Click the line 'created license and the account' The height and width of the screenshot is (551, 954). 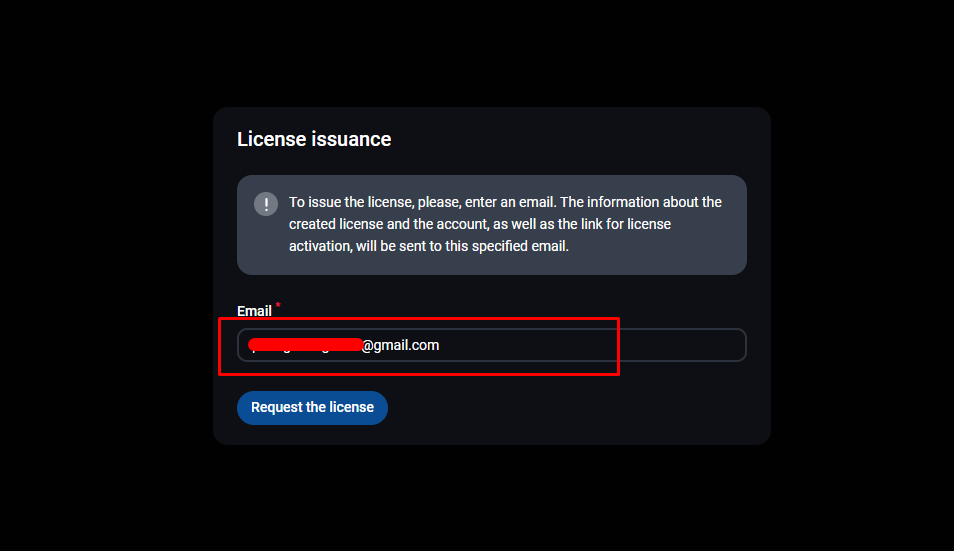pos(479,224)
